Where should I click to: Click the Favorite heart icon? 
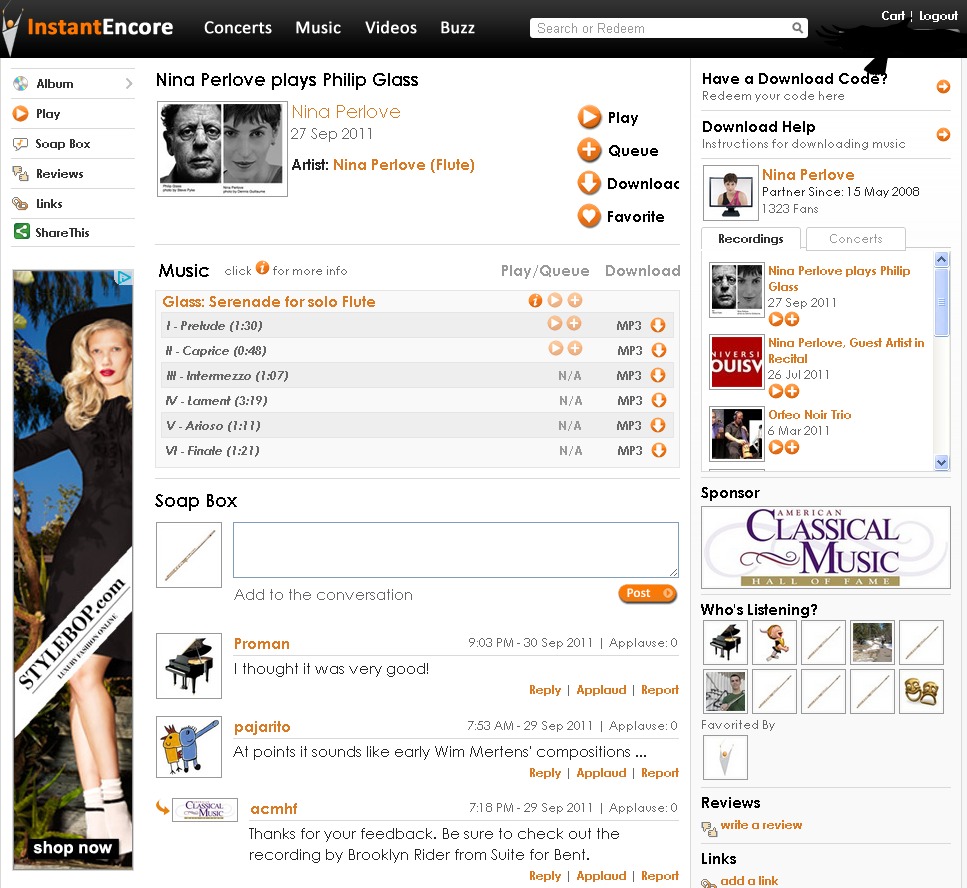click(x=589, y=216)
